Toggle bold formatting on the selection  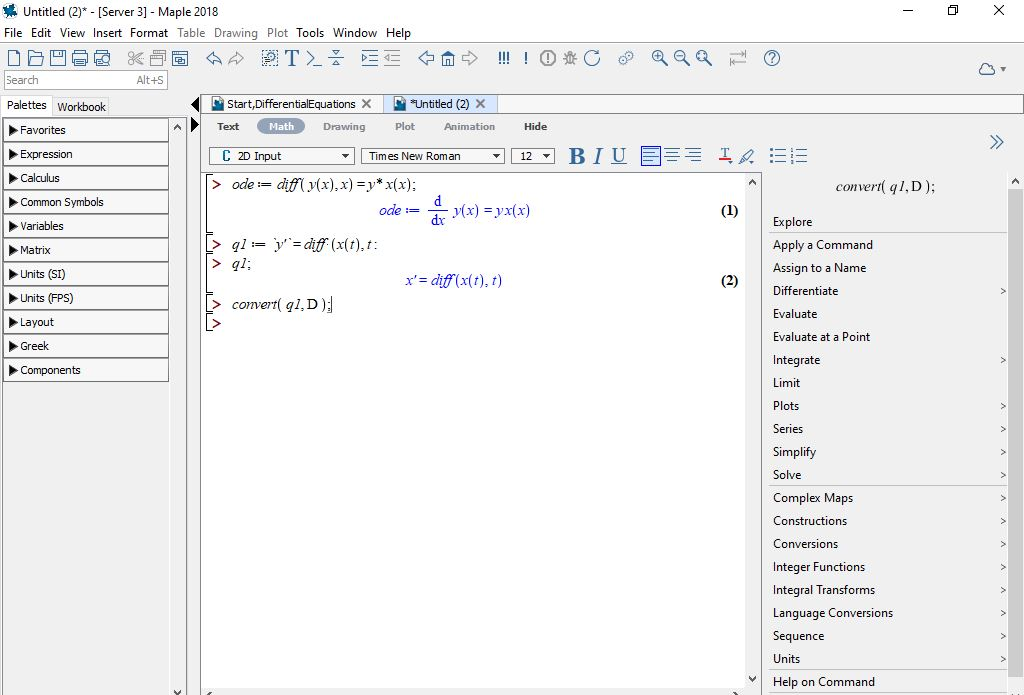tap(575, 155)
